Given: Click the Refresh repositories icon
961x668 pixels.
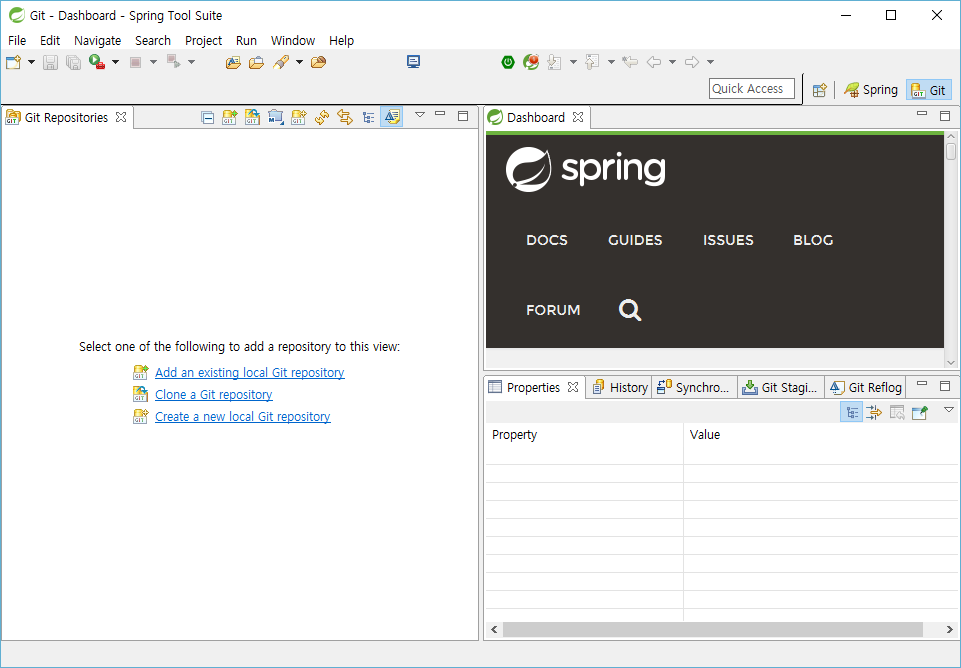Looking at the screenshot, I should click(322, 117).
